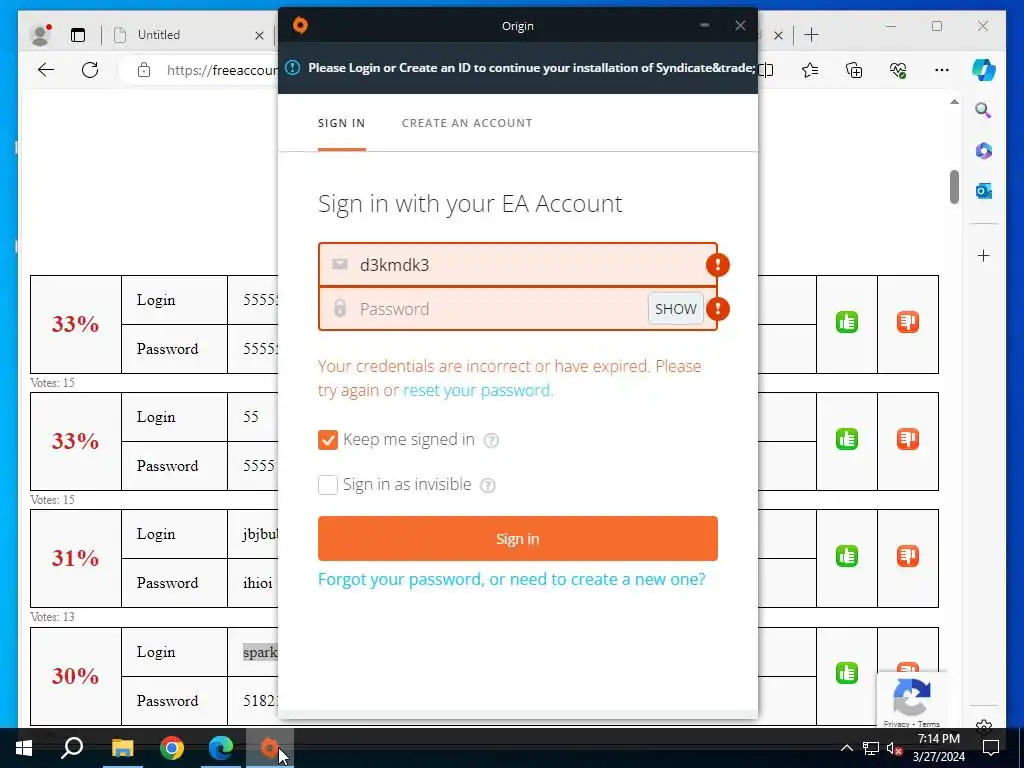
Task: Click the username field containing d3kmdk3
Action: (517, 265)
